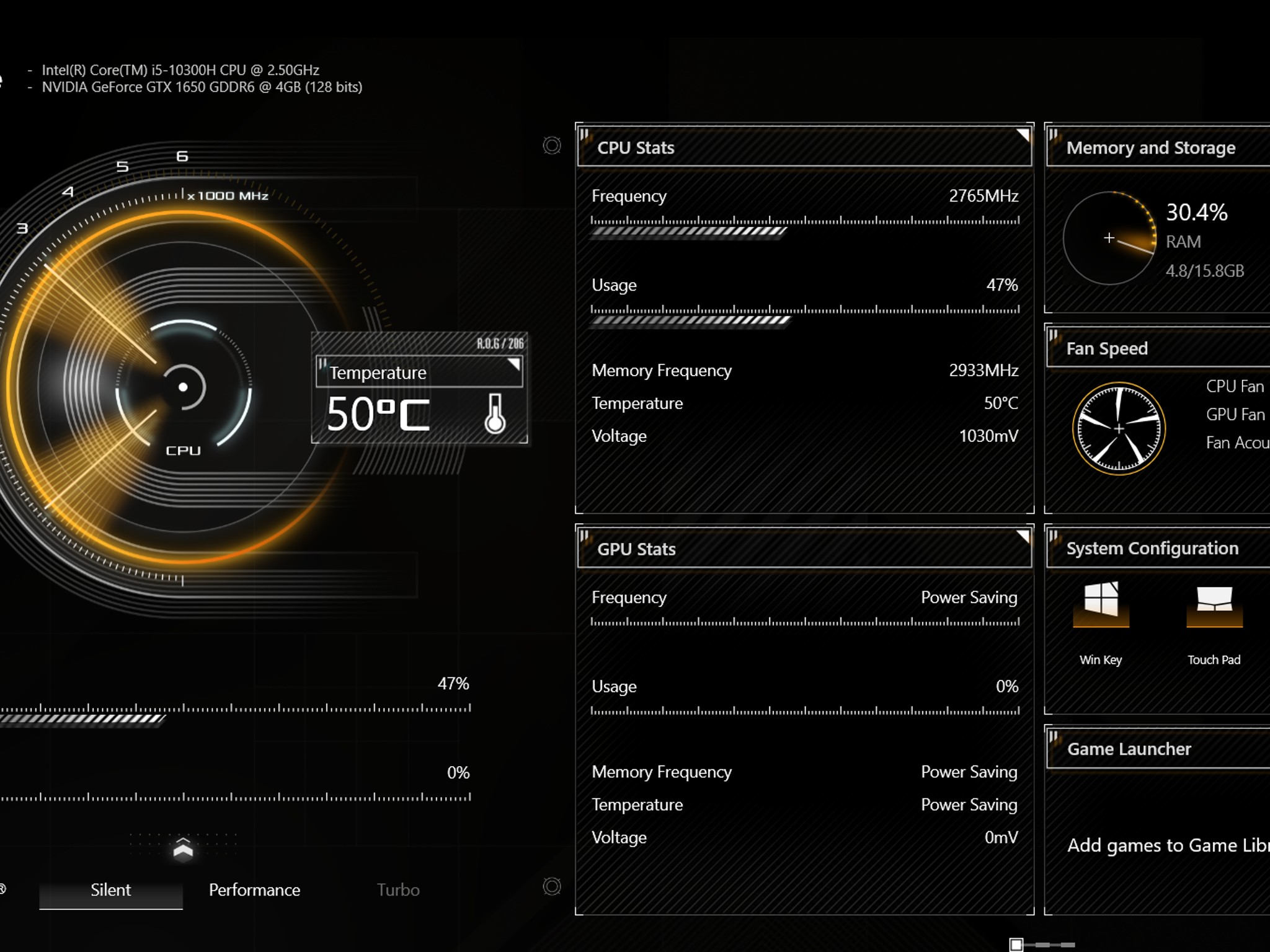1270x952 pixels.
Task: Click the 'GPU Fan' label
Action: coord(1235,415)
